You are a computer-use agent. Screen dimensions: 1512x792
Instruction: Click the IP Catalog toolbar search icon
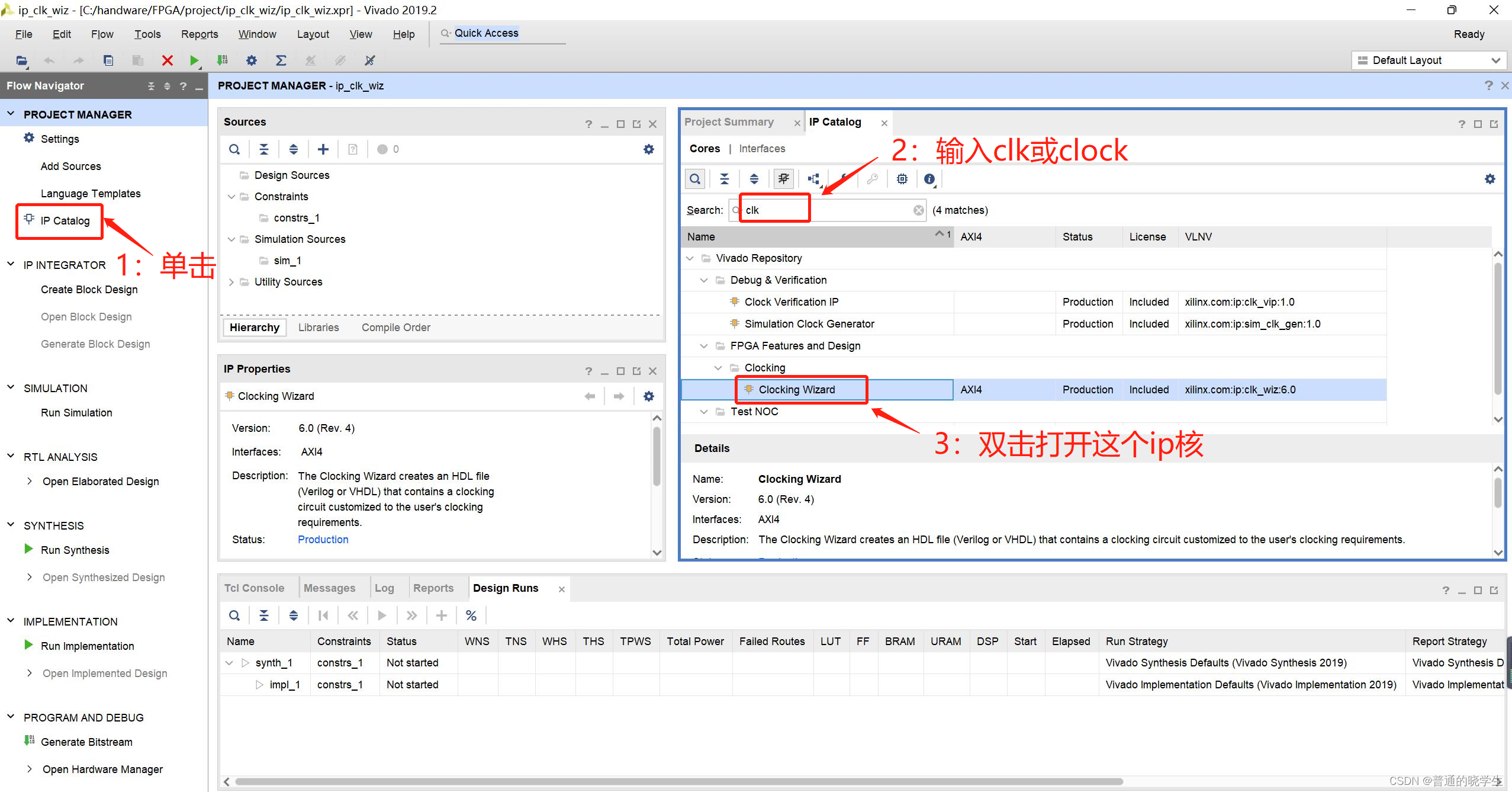point(695,179)
